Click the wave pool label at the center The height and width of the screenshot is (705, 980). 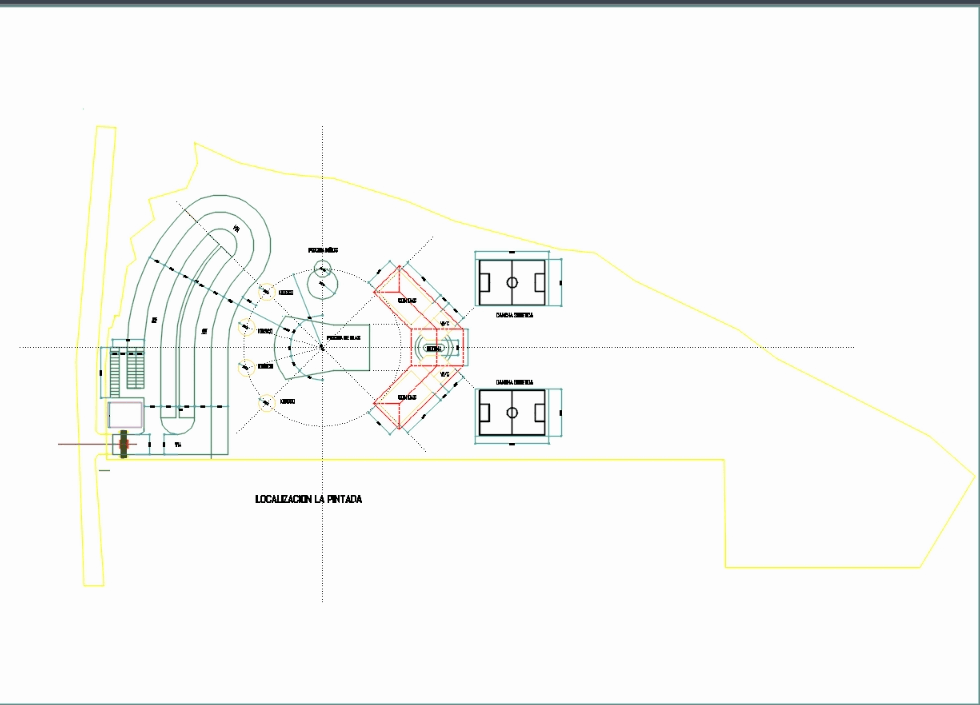pyautogui.click(x=343, y=339)
